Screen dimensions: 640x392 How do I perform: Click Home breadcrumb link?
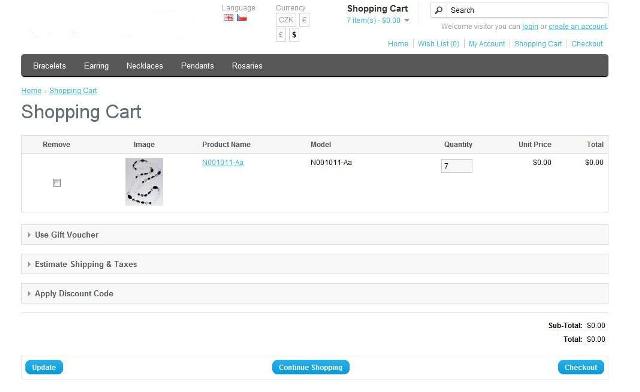pyautogui.click(x=31, y=91)
